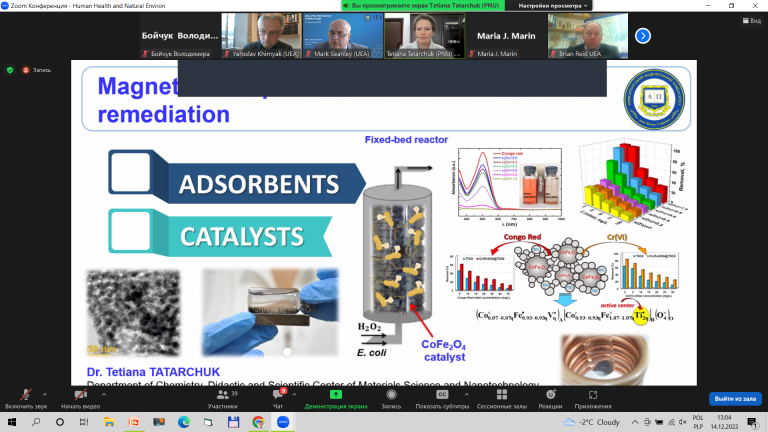Unmute the microphone (Включить звук)
Viewport: 768px width, 432px height.
(25, 394)
